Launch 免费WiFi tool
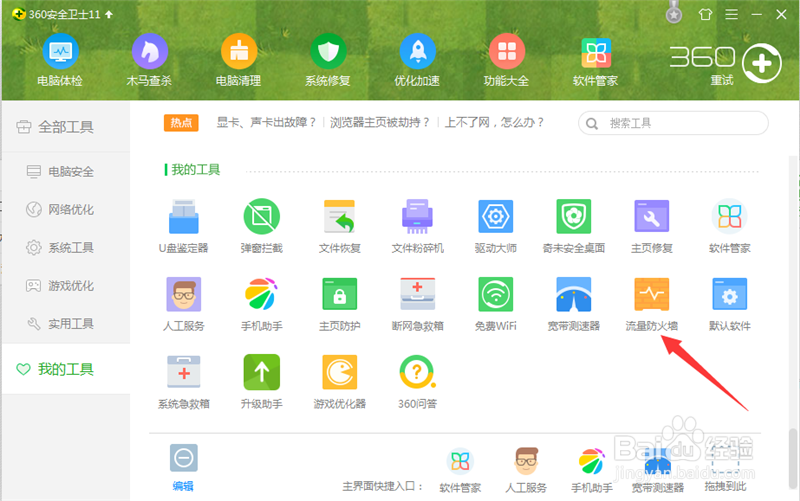Image resolution: width=800 pixels, height=501 pixels. click(495, 304)
